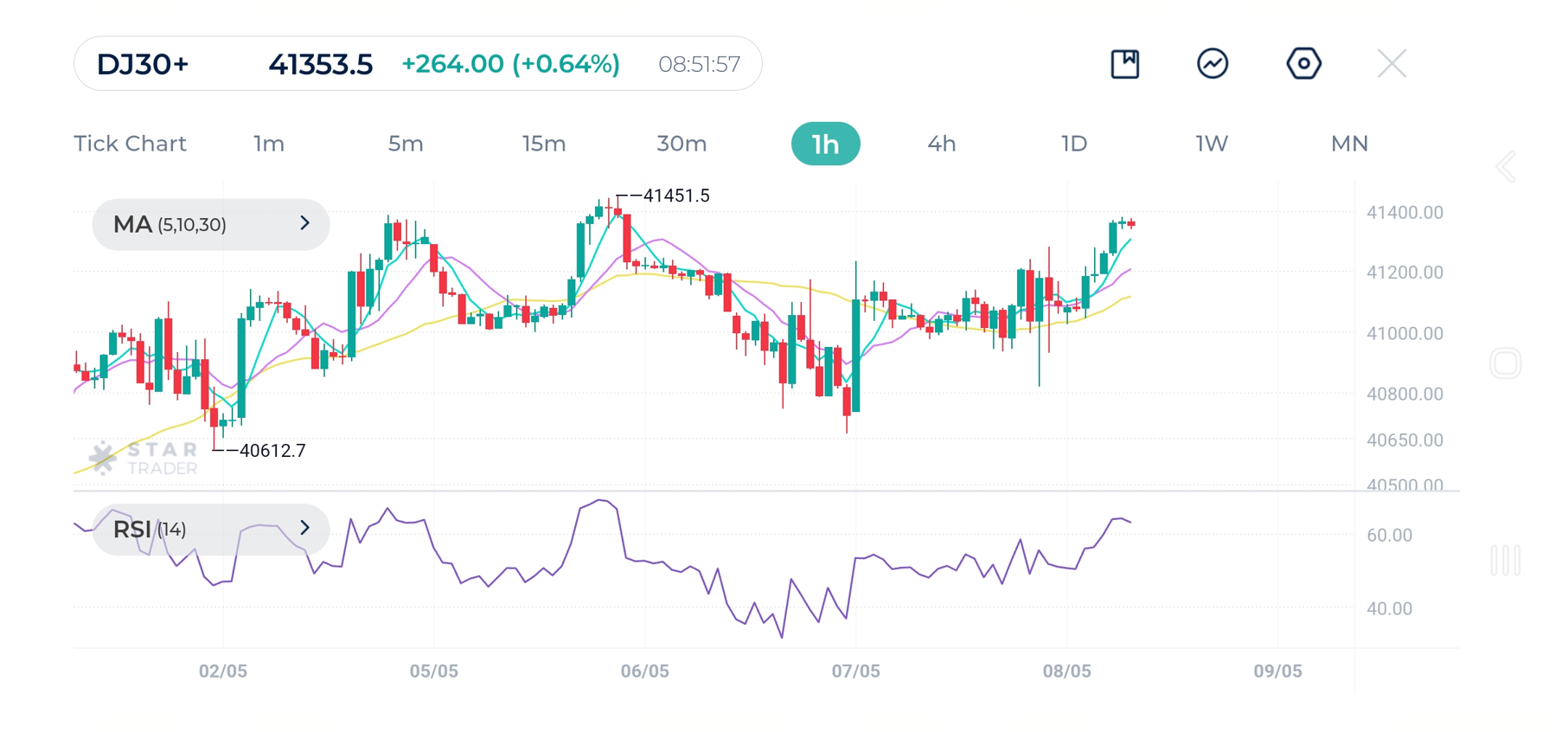The width and height of the screenshot is (1568, 732).
Task: Select the active 1h timeframe
Action: coord(825,144)
